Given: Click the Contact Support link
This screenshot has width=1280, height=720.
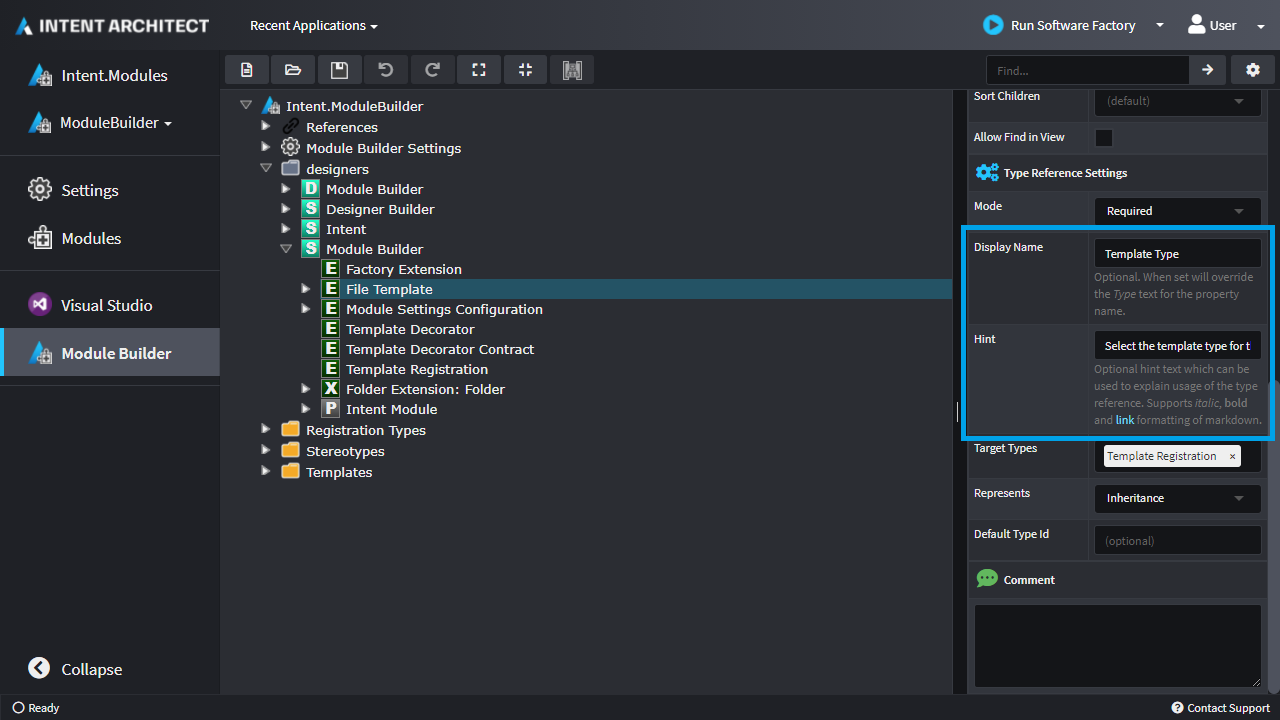Looking at the screenshot, I should (1220, 708).
